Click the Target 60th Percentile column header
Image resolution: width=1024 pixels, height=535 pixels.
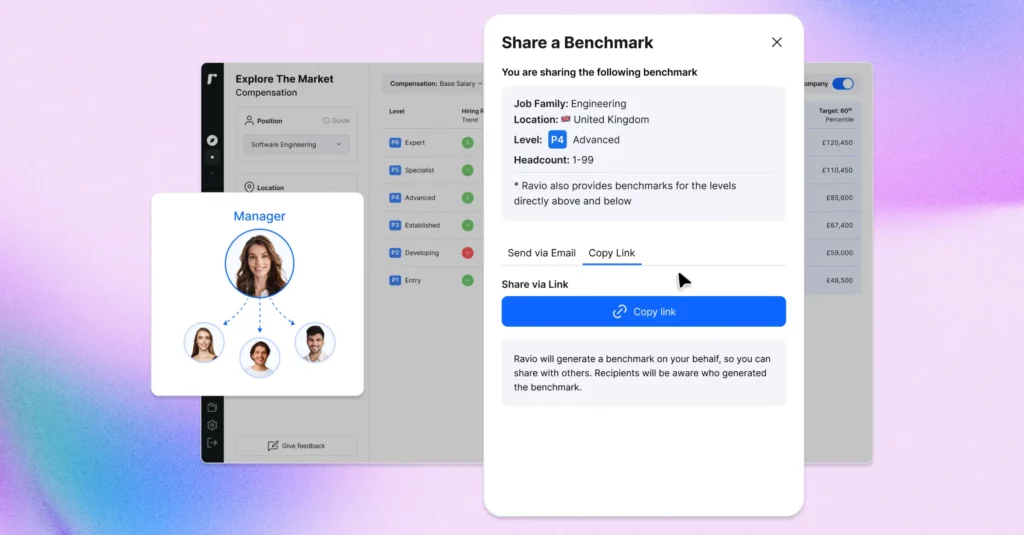point(836,115)
